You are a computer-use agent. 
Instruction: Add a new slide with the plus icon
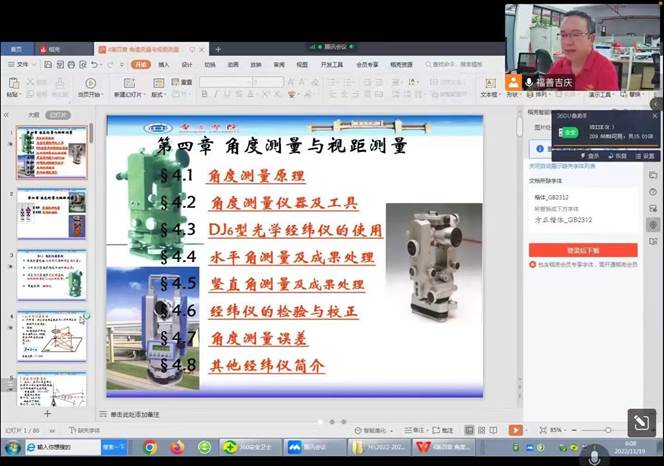46,413
